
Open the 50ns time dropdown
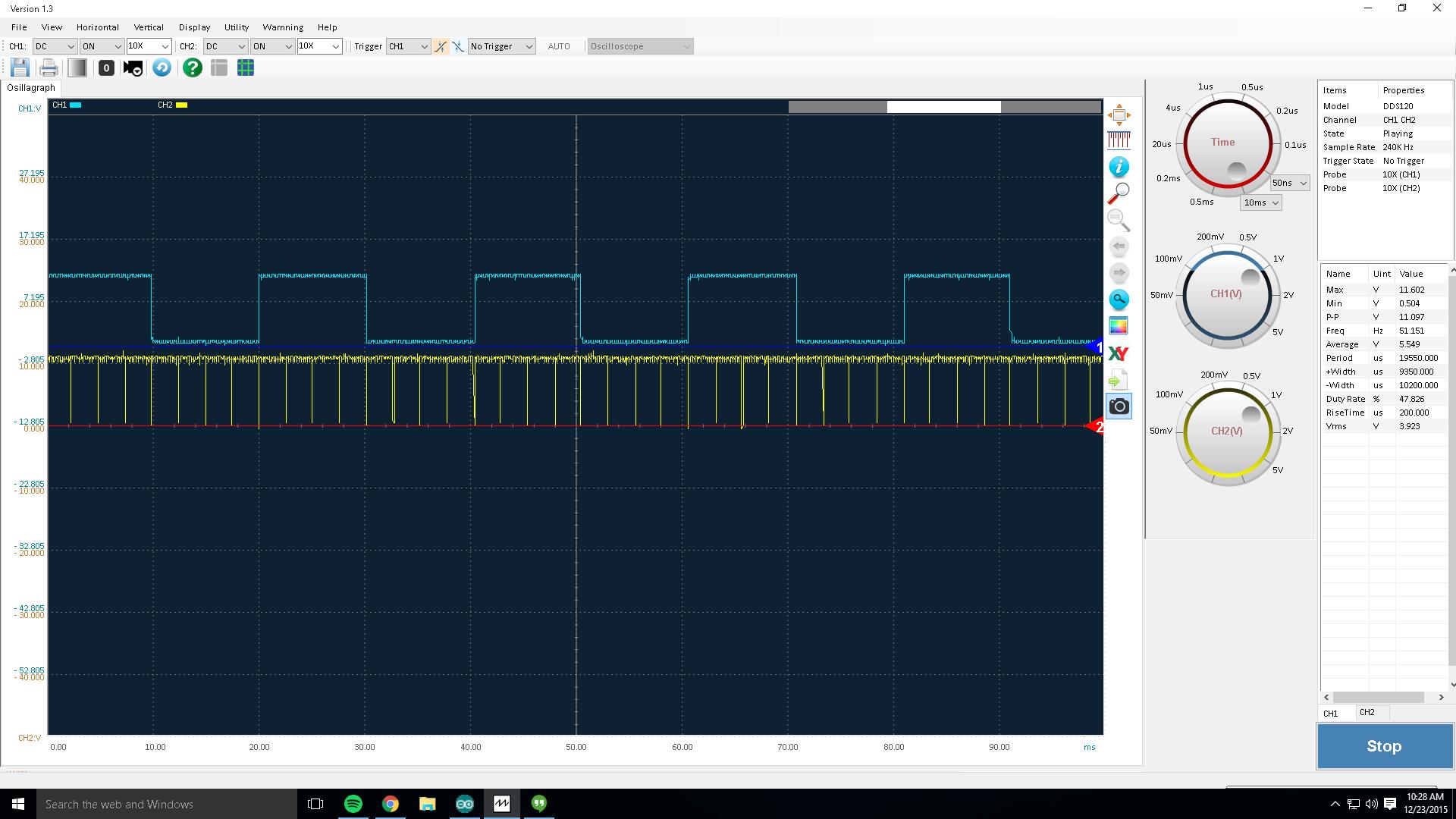pos(1290,183)
